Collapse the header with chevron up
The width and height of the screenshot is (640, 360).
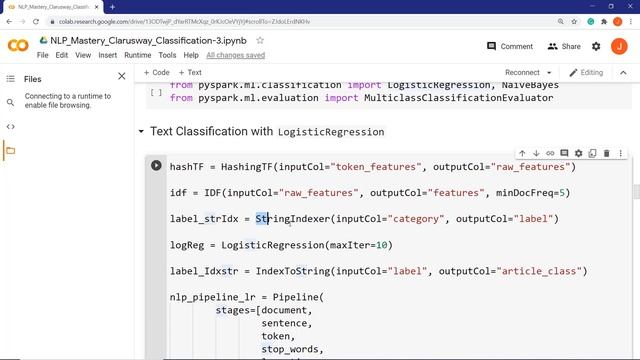623,73
